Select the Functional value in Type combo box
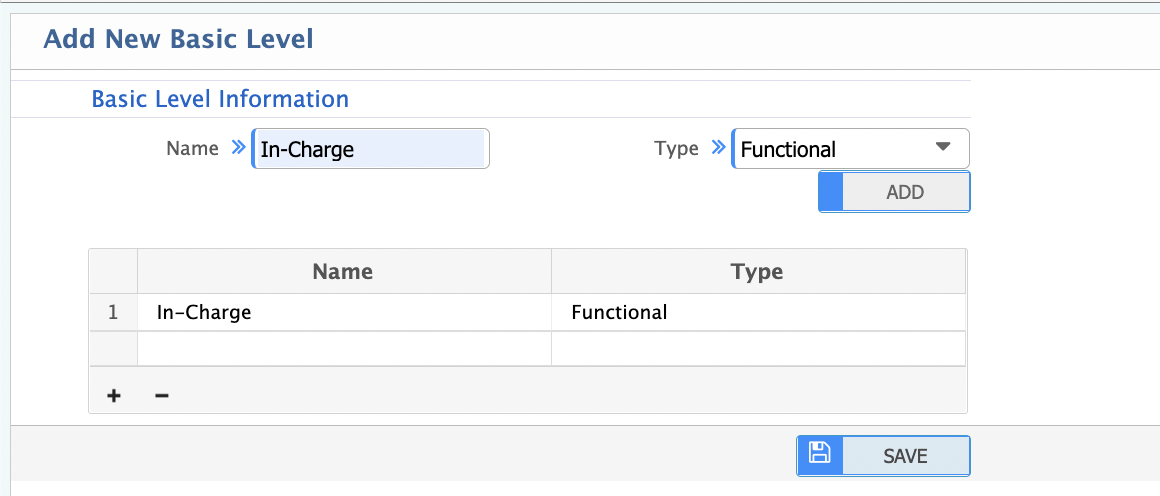This screenshot has width=1160, height=496. [x=851, y=149]
